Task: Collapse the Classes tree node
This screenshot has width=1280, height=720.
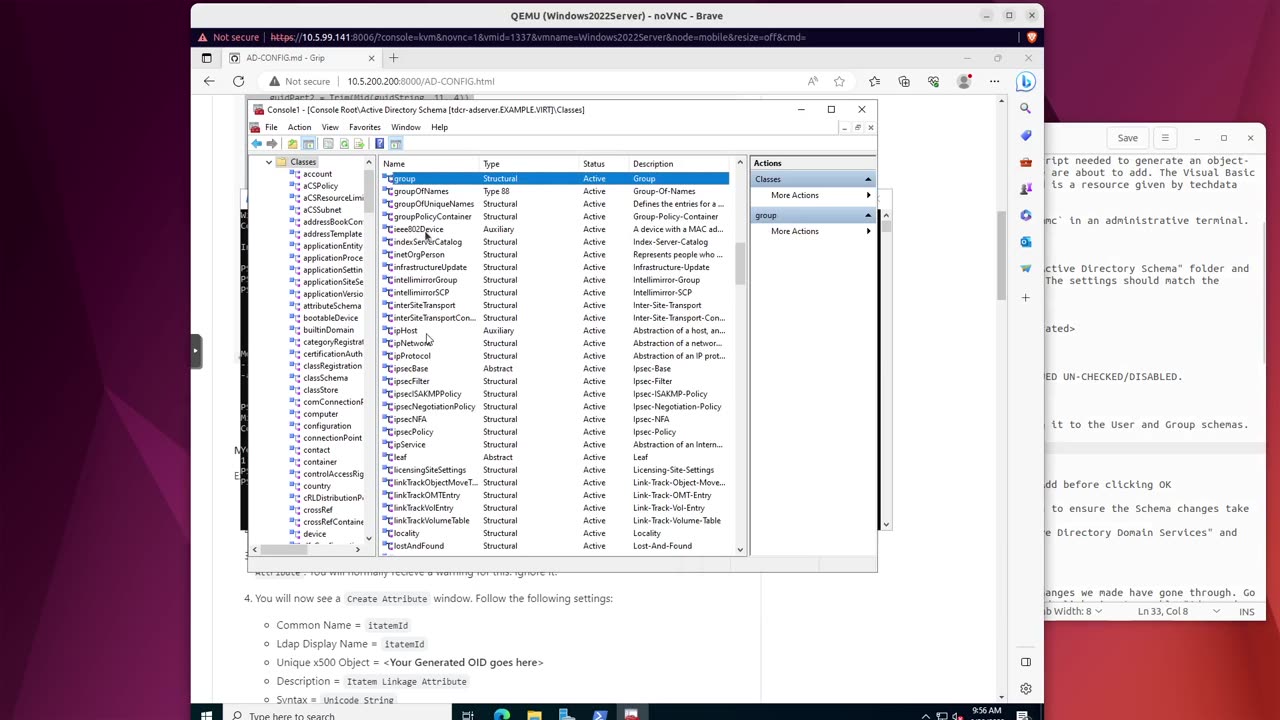Action: [269, 162]
